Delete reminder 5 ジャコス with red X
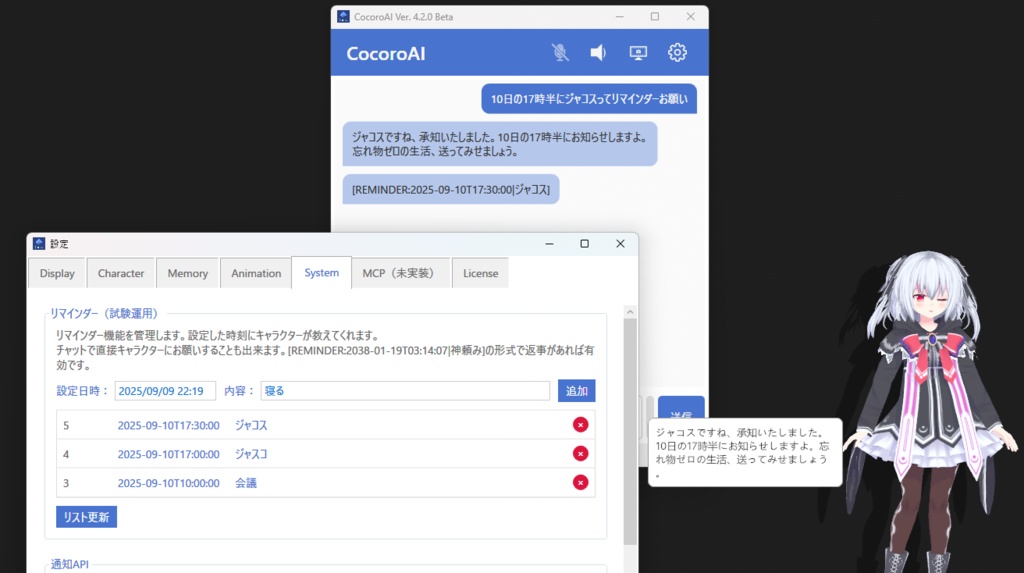1024x573 pixels. pyautogui.click(x=581, y=425)
